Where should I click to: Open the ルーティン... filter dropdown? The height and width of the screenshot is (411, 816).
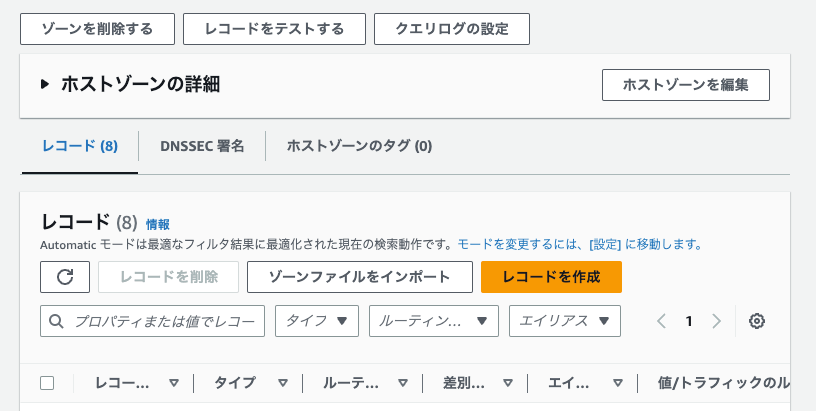click(434, 321)
